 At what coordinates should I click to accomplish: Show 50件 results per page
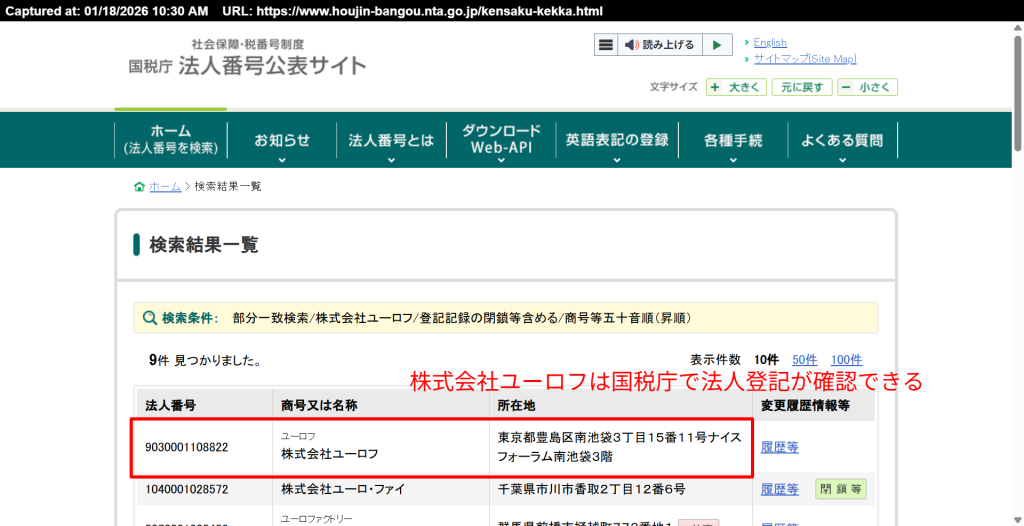tap(805, 360)
